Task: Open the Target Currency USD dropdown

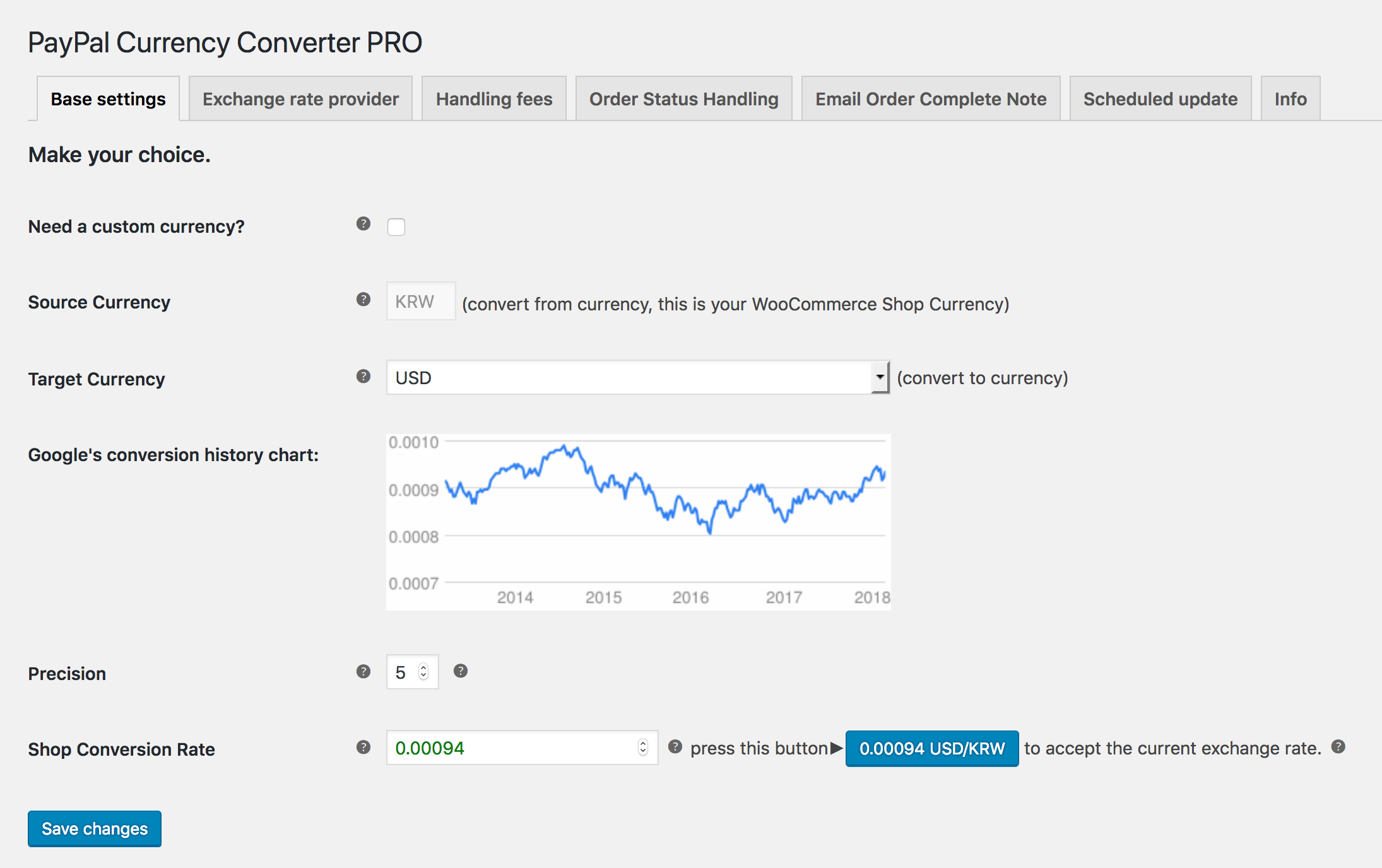Action: click(637, 378)
